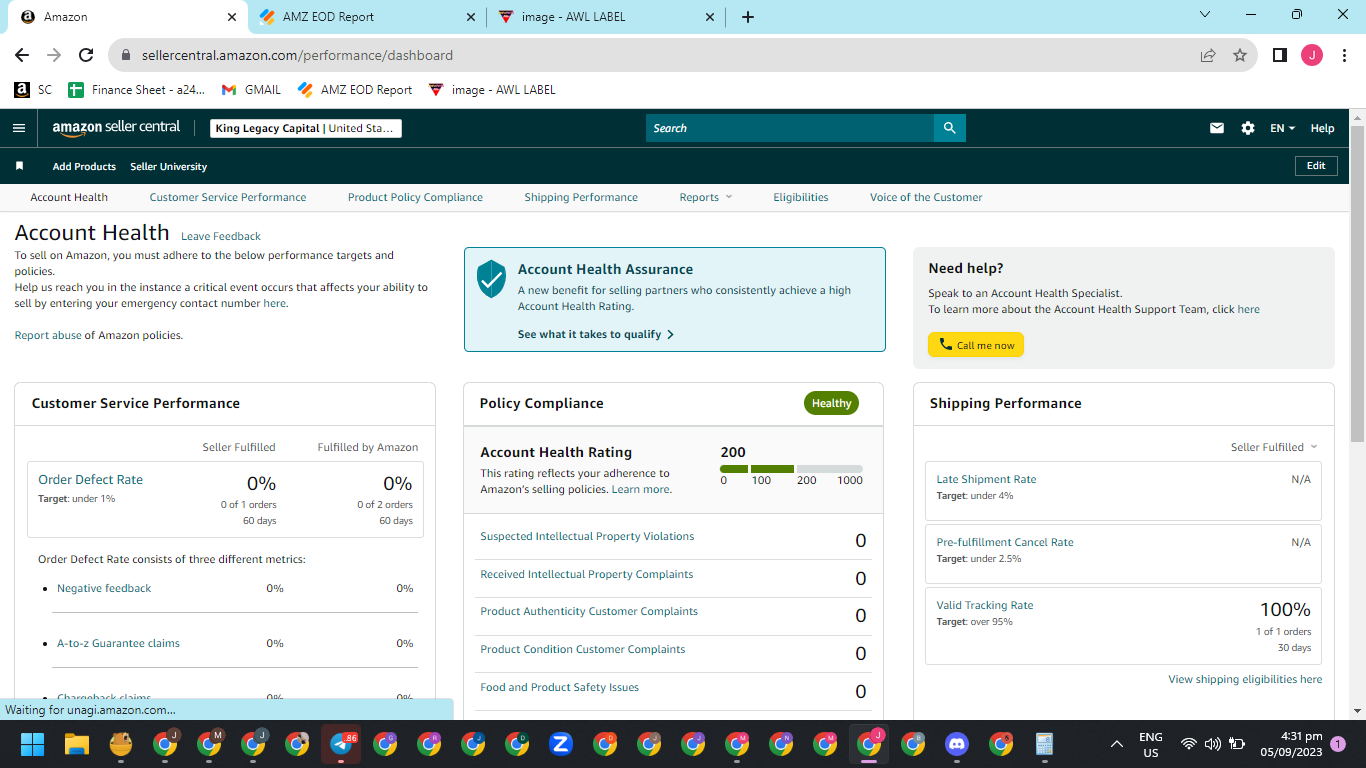The height and width of the screenshot is (768, 1366).
Task: Open the Chrome profile avatar J
Action: click(1312, 56)
